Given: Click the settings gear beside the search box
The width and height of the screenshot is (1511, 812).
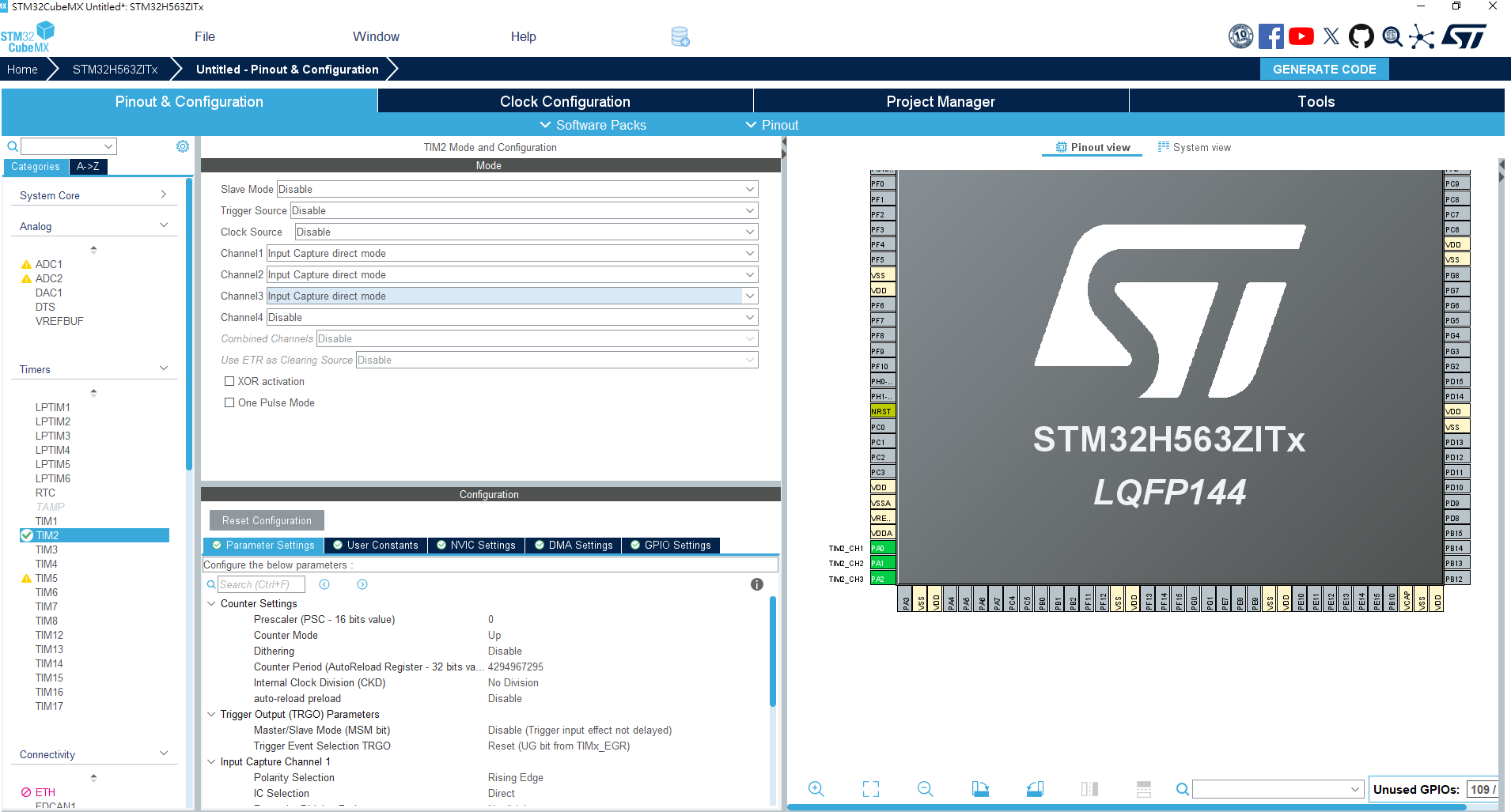Looking at the screenshot, I should pyautogui.click(x=183, y=145).
